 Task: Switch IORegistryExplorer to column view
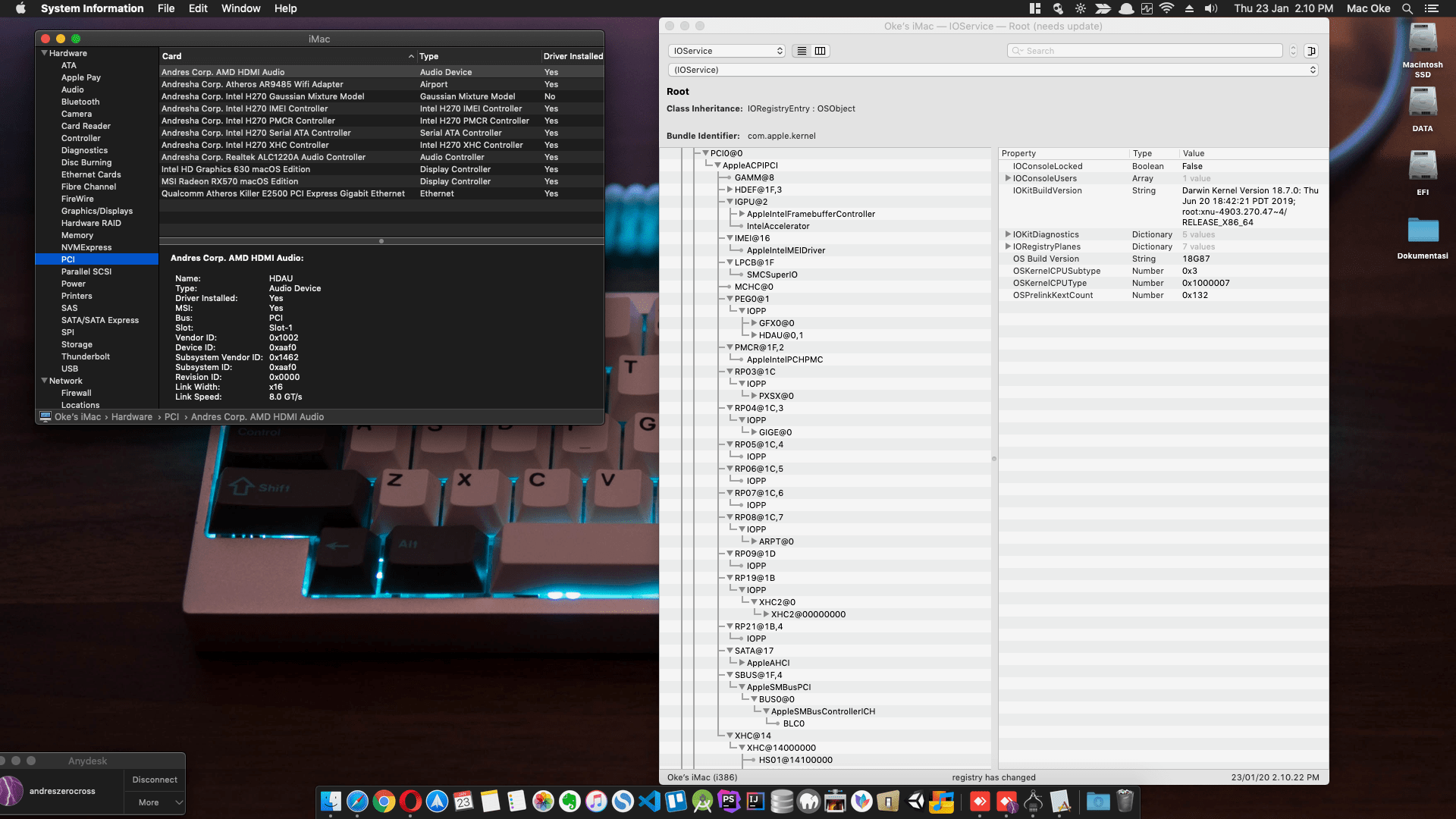point(820,51)
